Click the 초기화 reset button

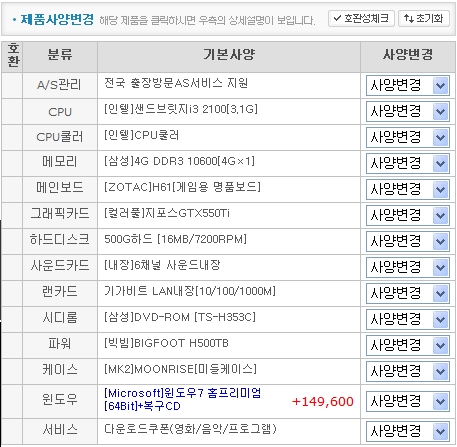pos(424,18)
